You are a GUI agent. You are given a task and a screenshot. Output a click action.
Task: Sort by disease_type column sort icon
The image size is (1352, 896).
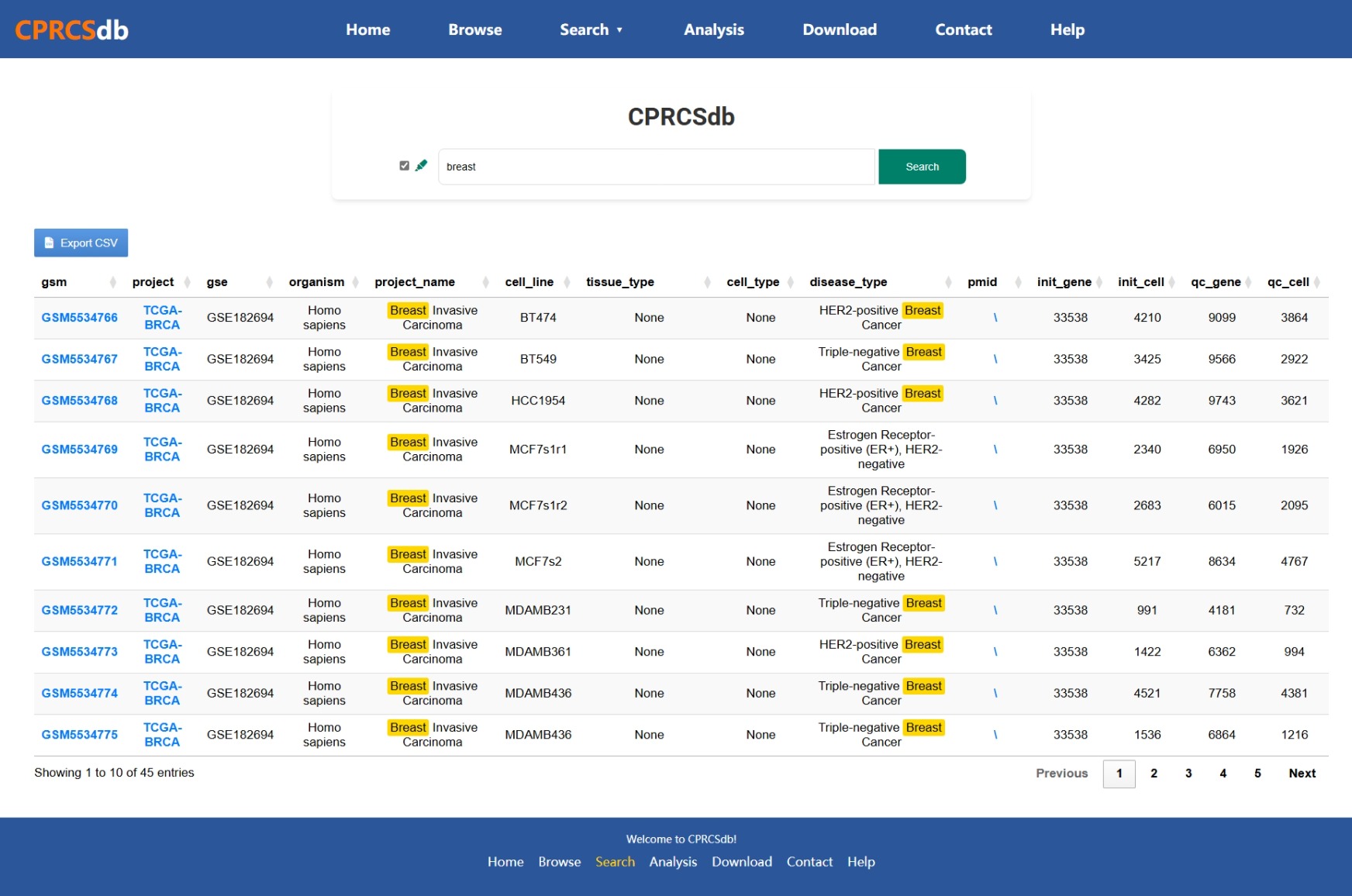[947, 282]
